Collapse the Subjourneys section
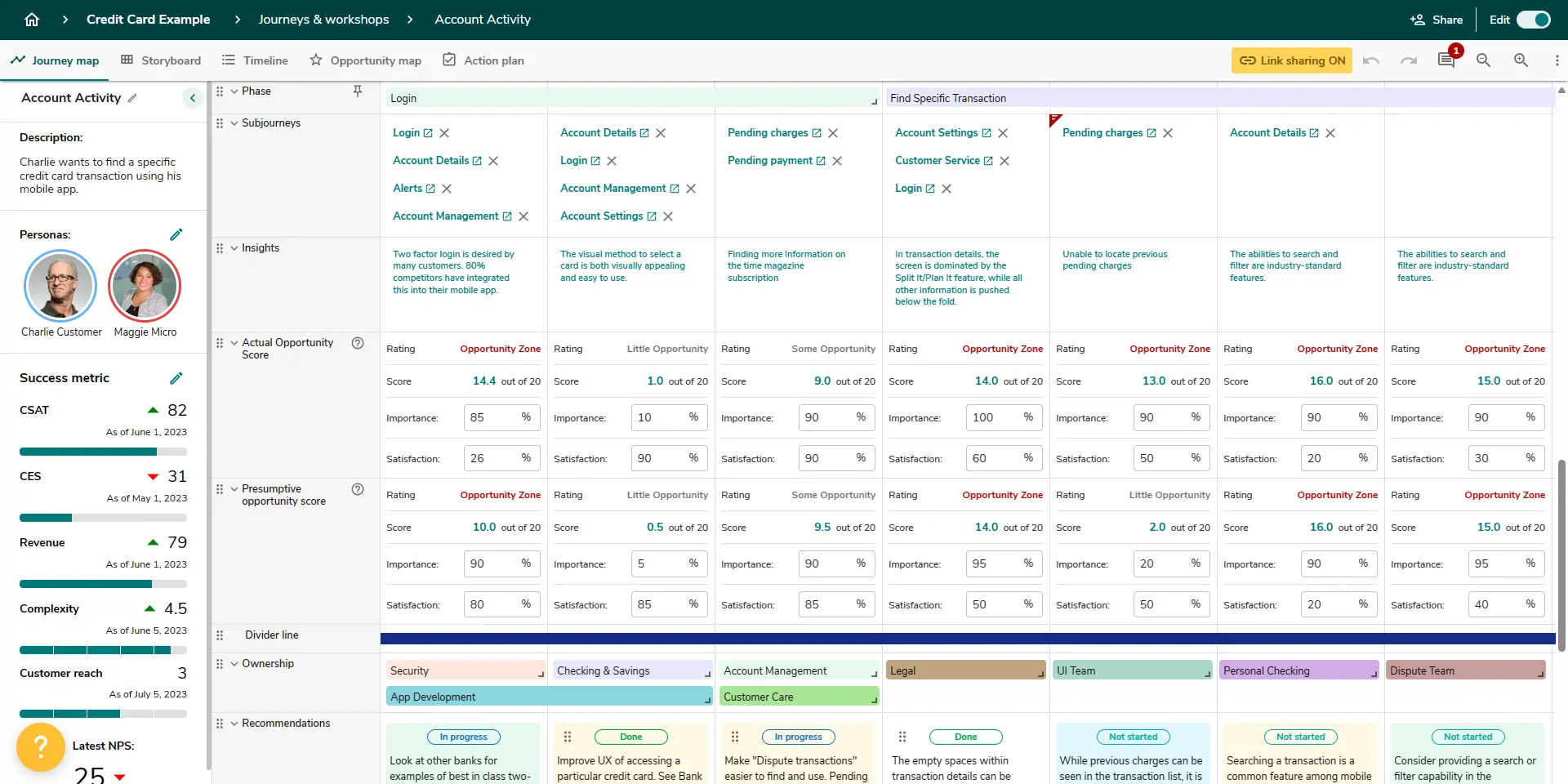This screenshot has width=1568, height=784. coord(235,122)
